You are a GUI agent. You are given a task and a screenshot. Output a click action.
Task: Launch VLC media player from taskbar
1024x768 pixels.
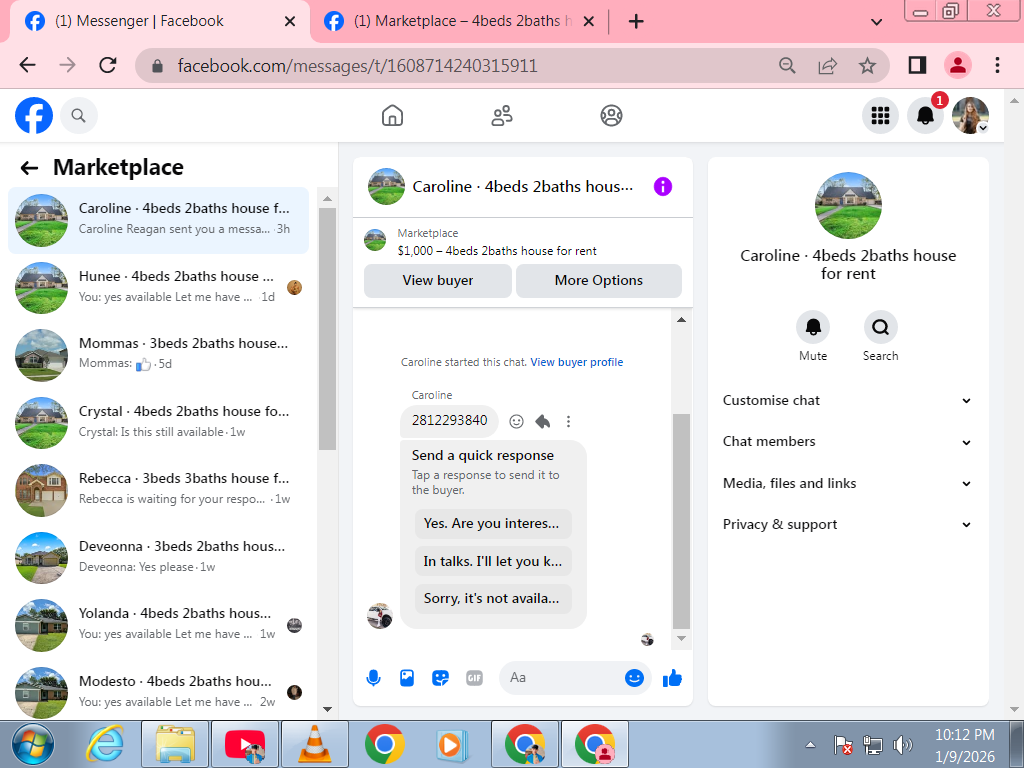click(315, 744)
